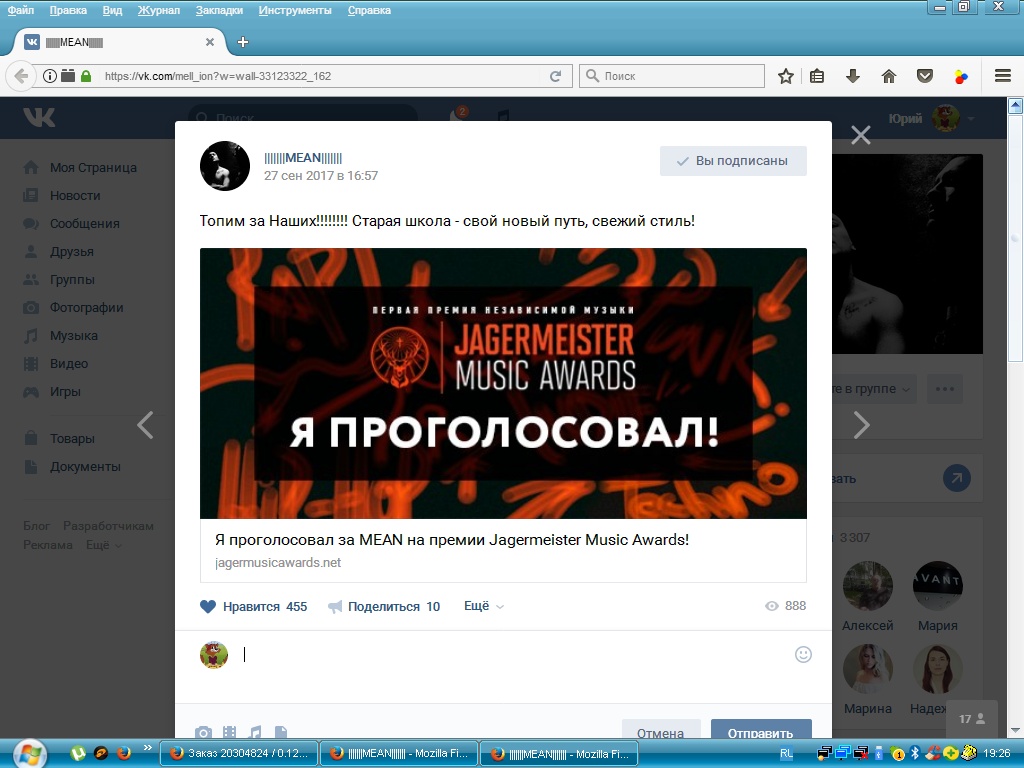Open the Журнал menu
Image resolution: width=1024 pixels, height=768 pixels.
[x=159, y=10]
